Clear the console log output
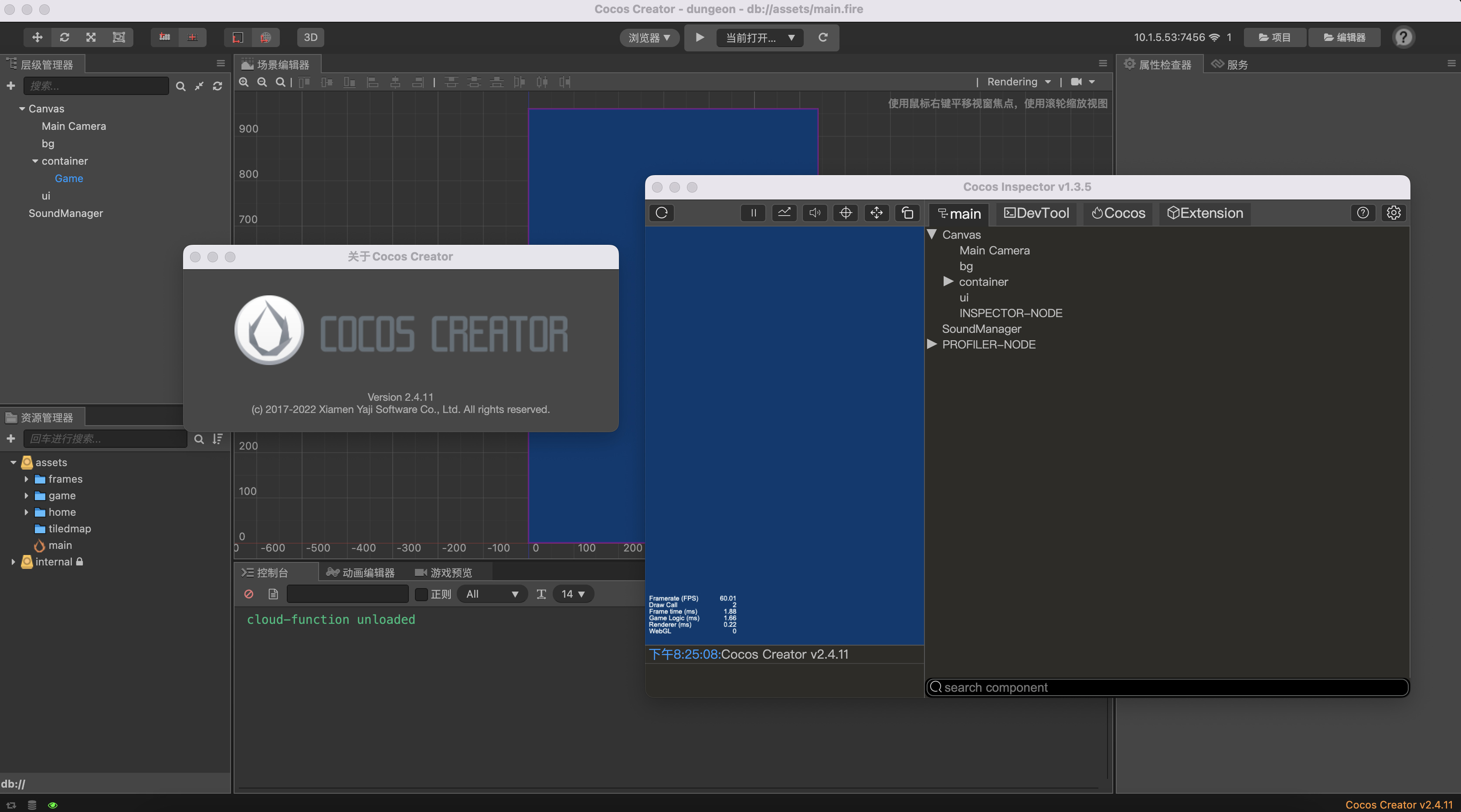The width and height of the screenshot is (1461, 812). click(248, 594)
